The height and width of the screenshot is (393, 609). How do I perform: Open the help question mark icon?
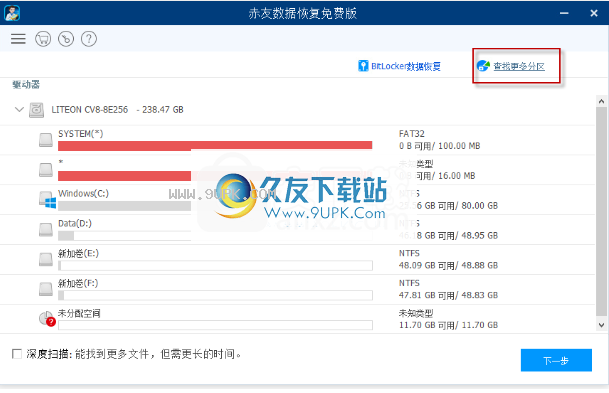pos(89,39)
